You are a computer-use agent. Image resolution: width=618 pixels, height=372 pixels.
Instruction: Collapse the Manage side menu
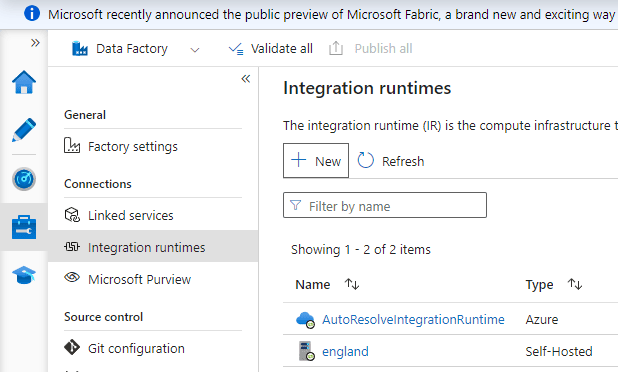point(246,79)
